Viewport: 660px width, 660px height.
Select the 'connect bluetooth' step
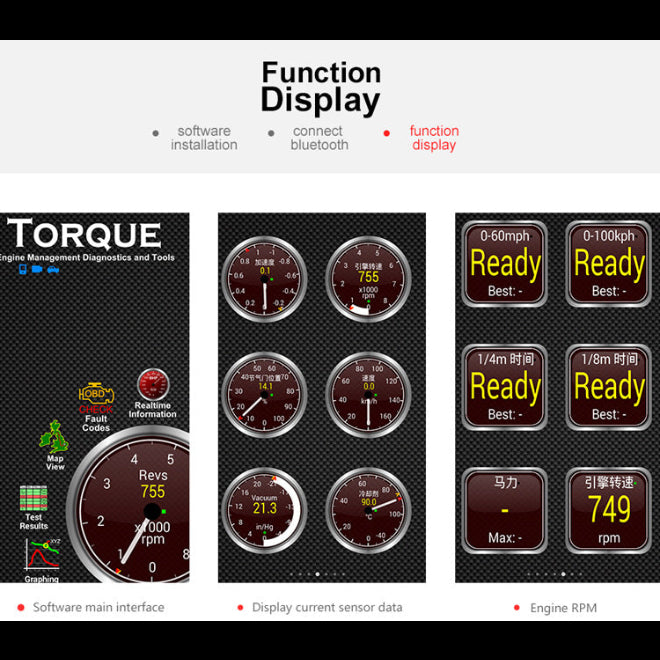[x=319, y=138]
